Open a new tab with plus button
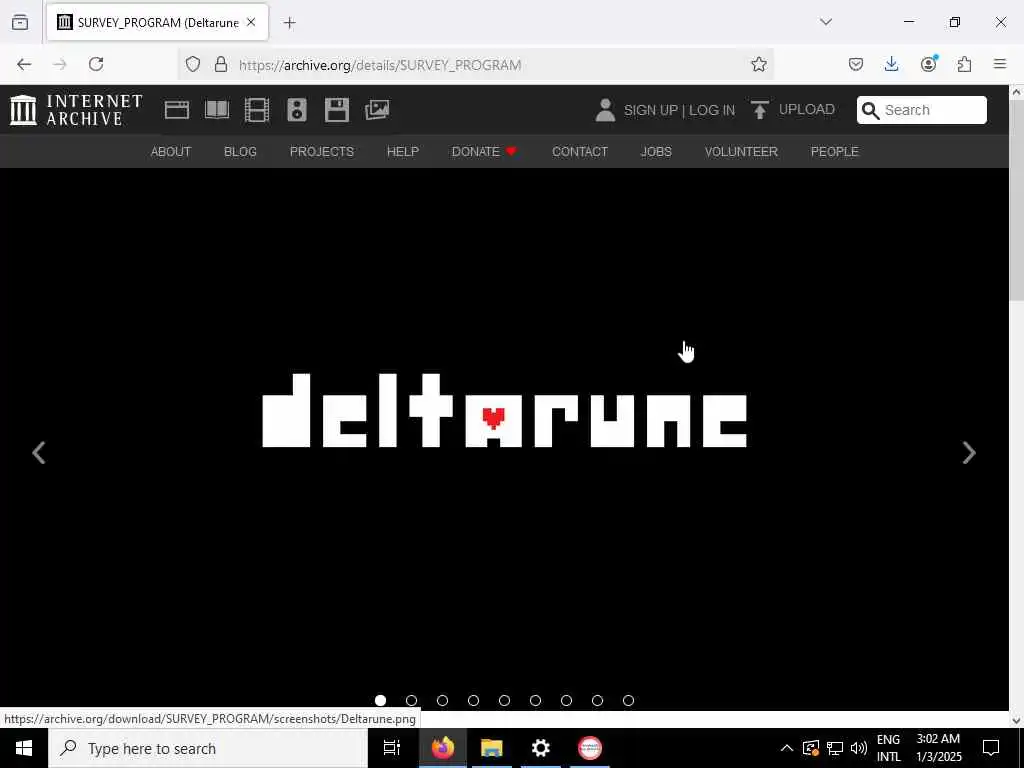The image size is (1024, 768). click(289, 23)
